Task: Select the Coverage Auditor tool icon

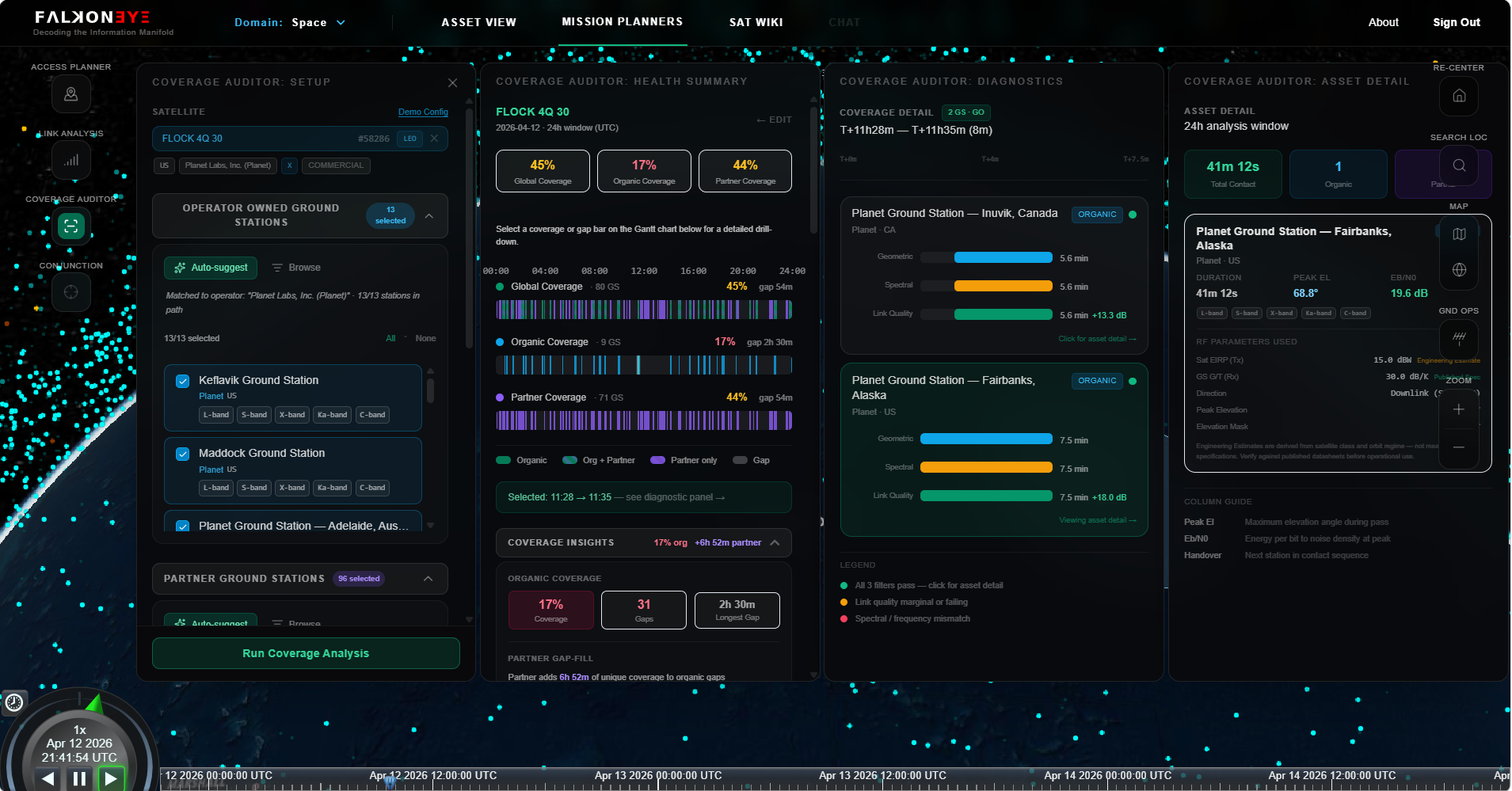Action: [x=70, y=226]
